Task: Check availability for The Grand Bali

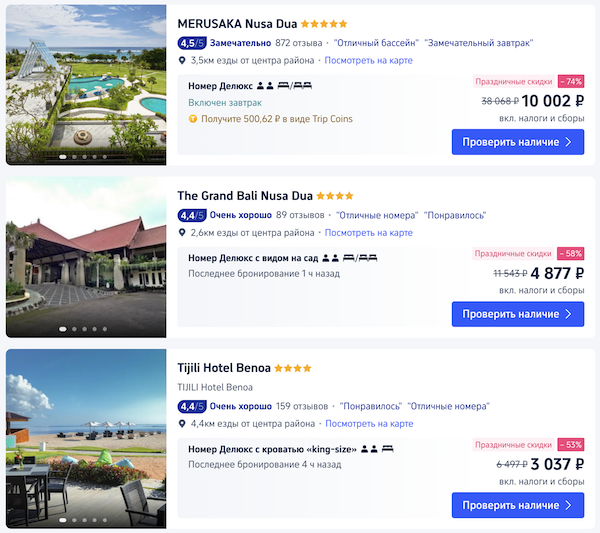Action: (x=517, y=314)
